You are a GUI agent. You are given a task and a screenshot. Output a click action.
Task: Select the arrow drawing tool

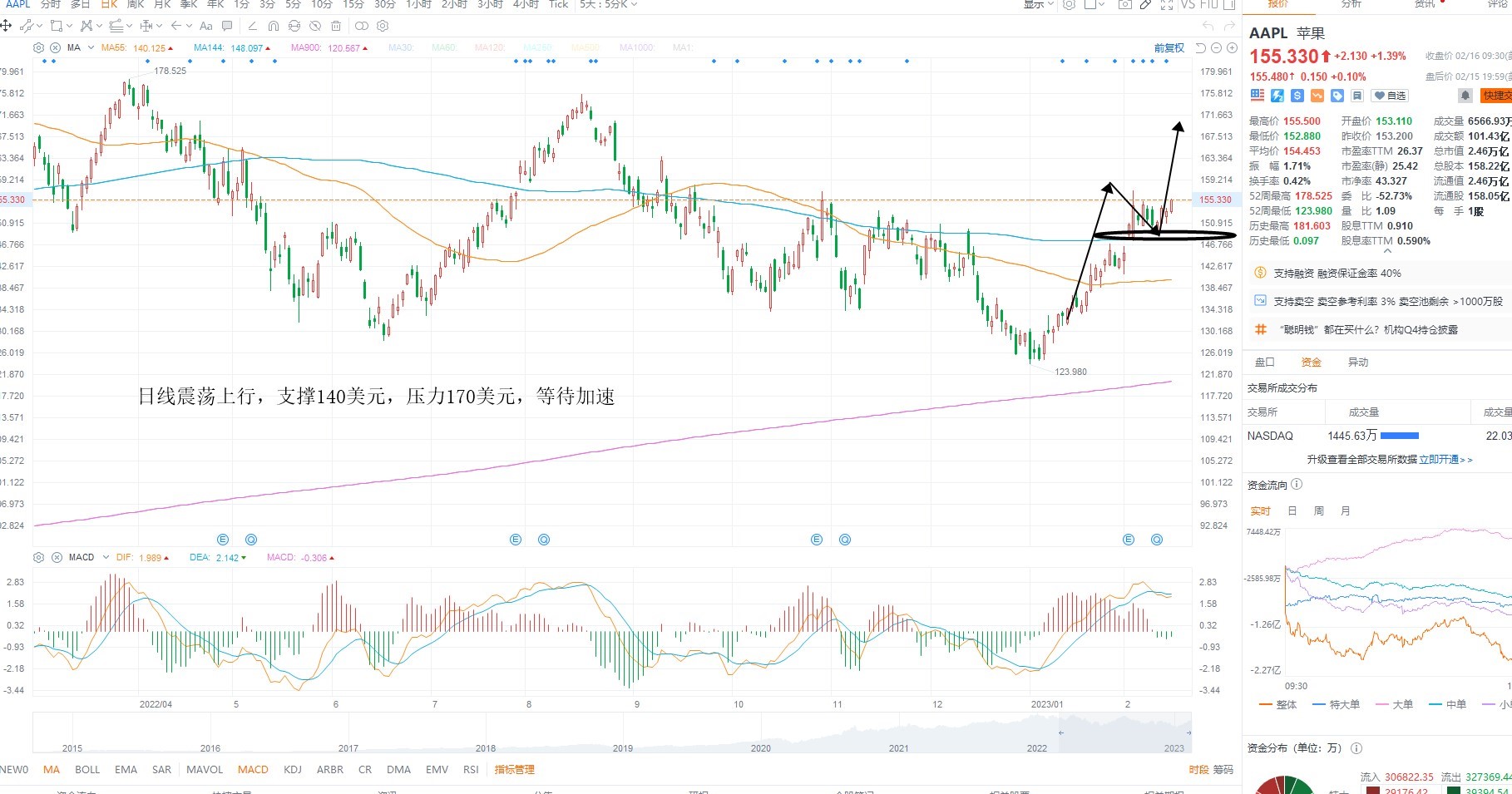[x=175, y=26]
